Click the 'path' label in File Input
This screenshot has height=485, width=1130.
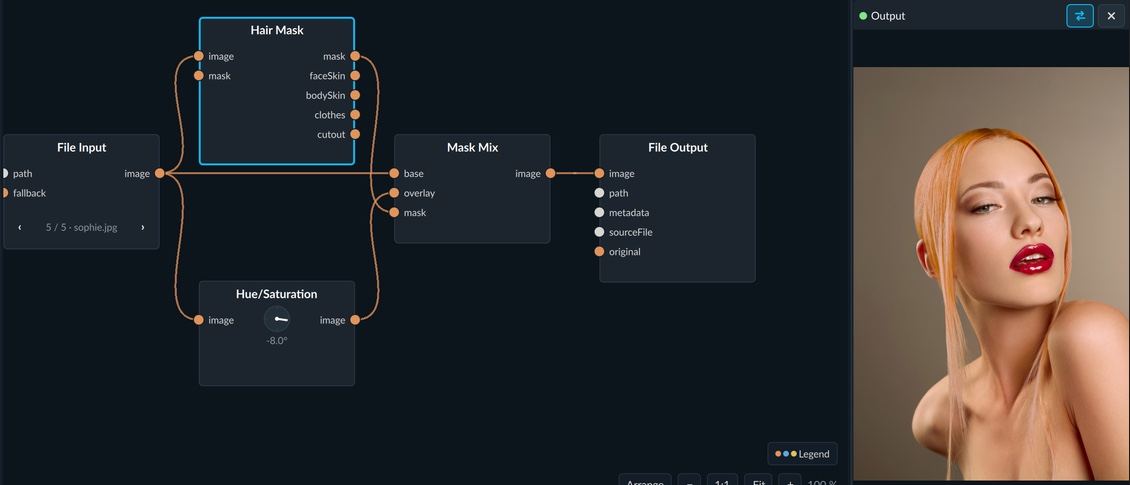22,173
